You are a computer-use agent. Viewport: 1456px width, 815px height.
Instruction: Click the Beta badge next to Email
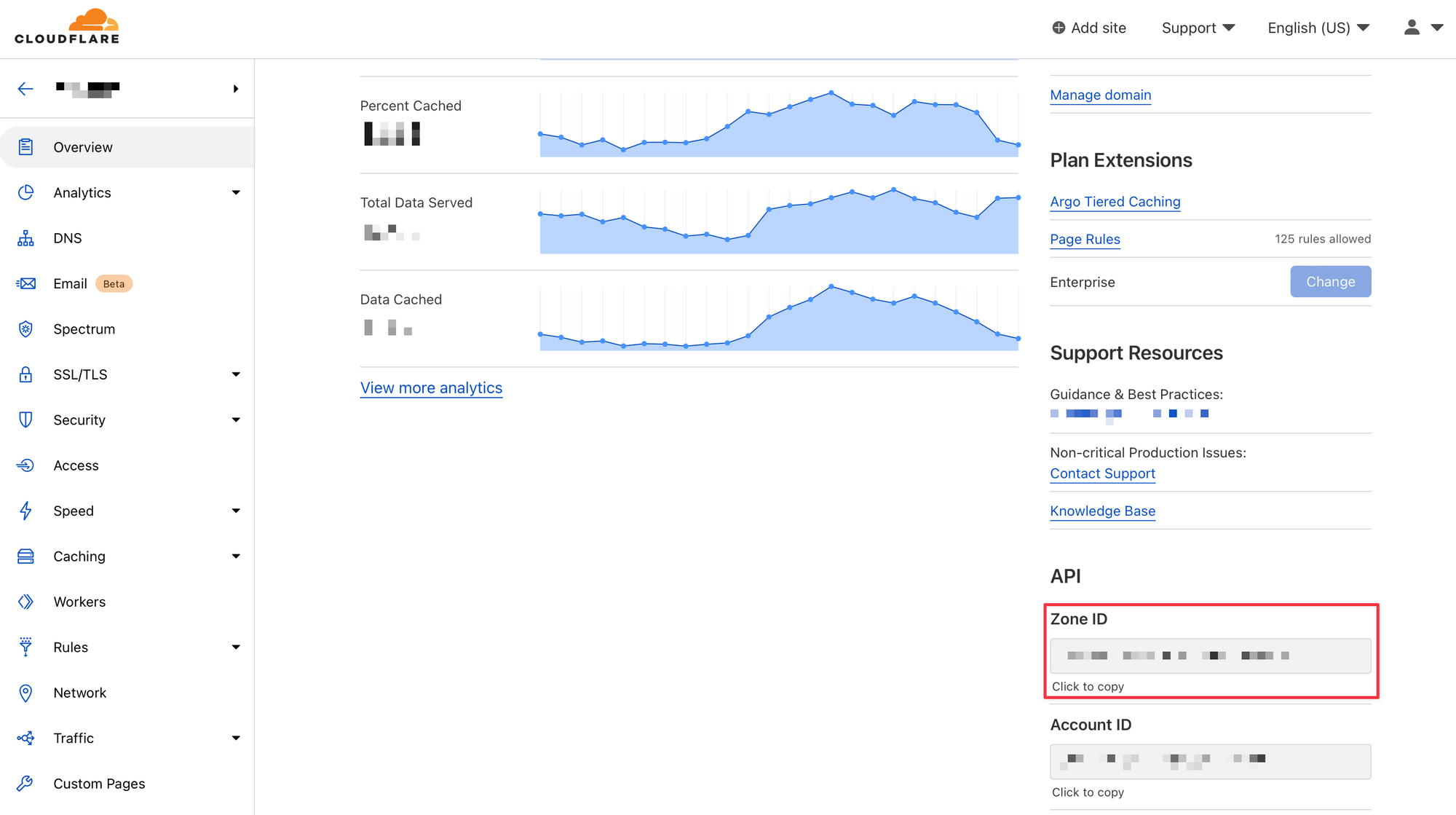click(114, 284)
